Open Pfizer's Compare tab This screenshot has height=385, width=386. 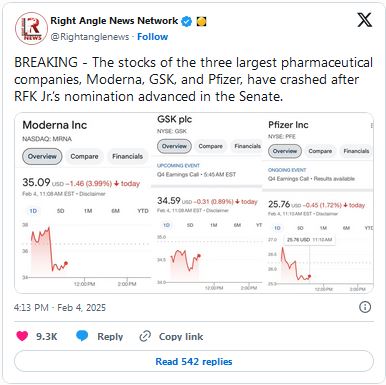point(320,151)
